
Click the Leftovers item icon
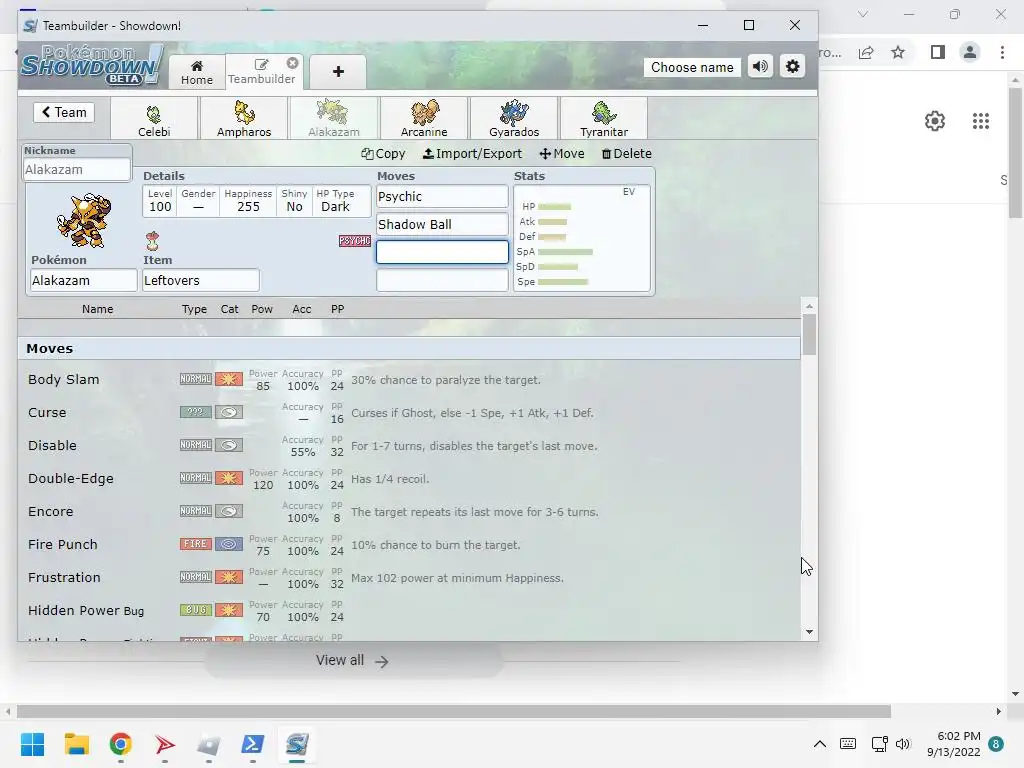tap(152, 241)
